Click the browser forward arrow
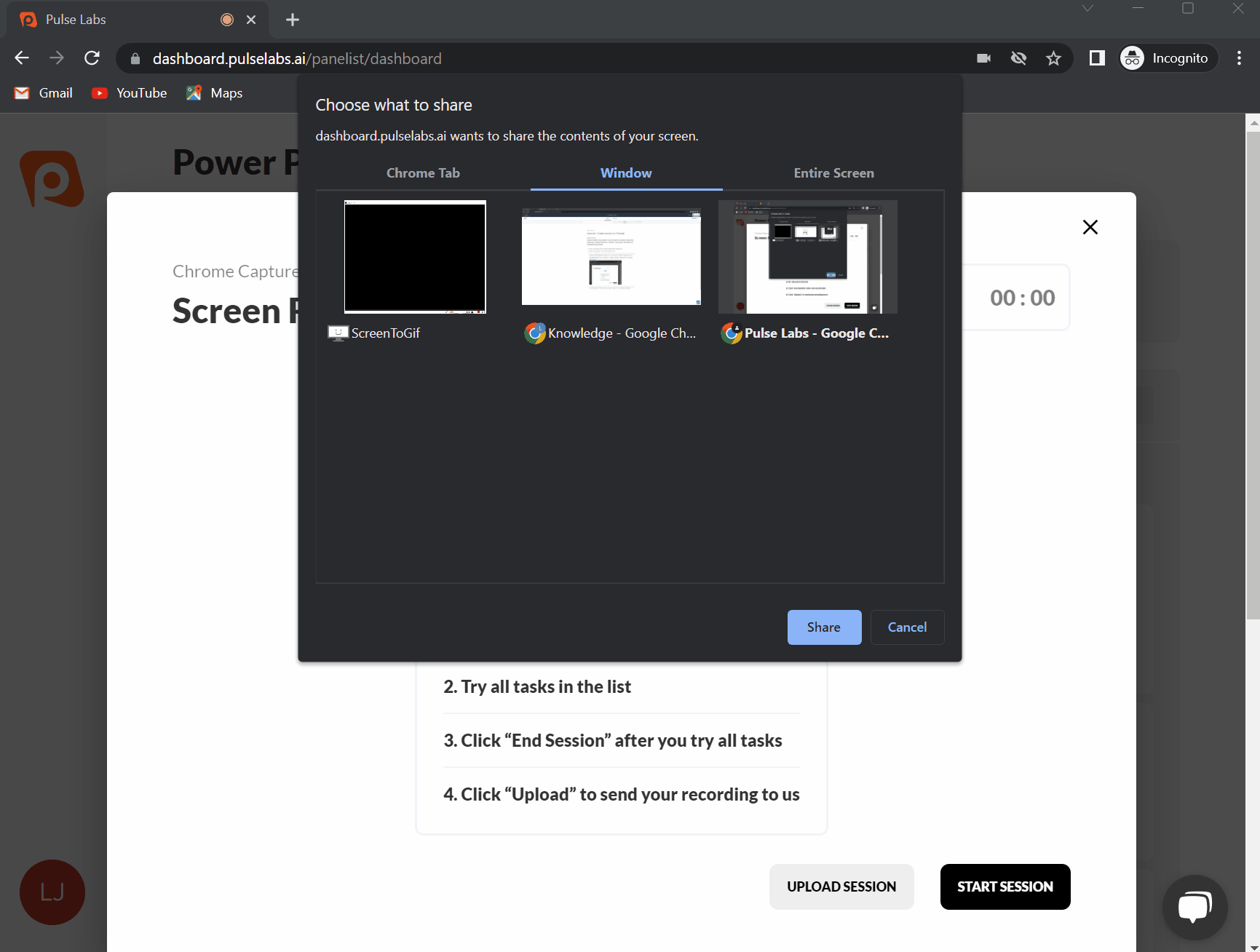Screen dimensions: 1260x952 (x=57, y=58)
